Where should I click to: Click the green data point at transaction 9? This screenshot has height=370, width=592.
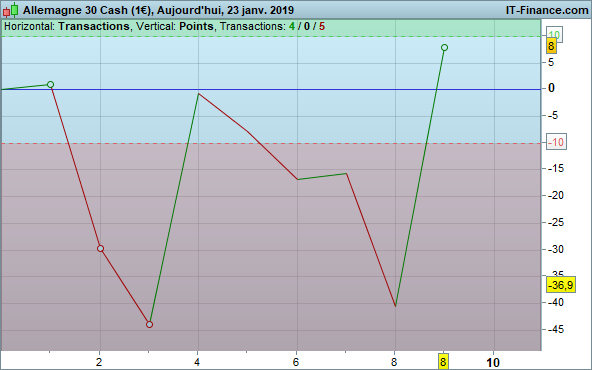click(444, 48)
